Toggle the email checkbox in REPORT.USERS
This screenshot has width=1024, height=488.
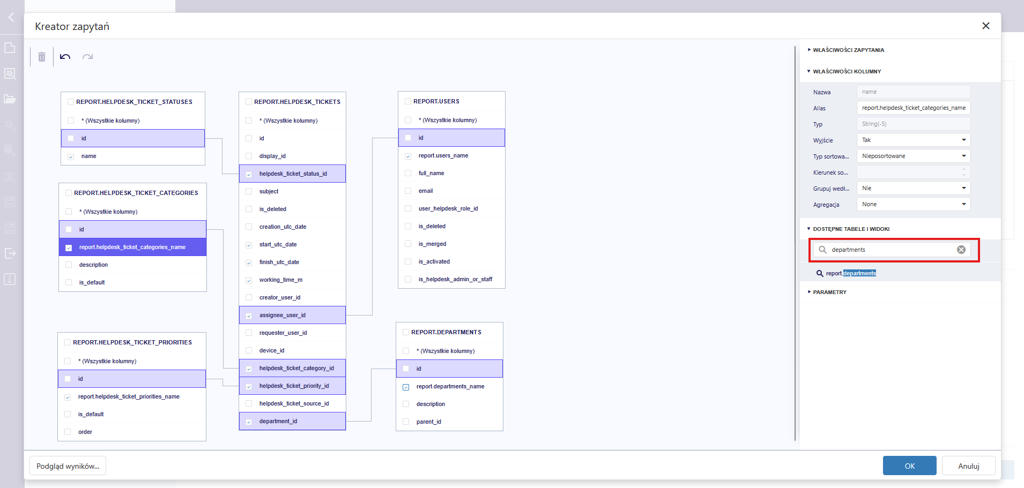coord(408,190)
